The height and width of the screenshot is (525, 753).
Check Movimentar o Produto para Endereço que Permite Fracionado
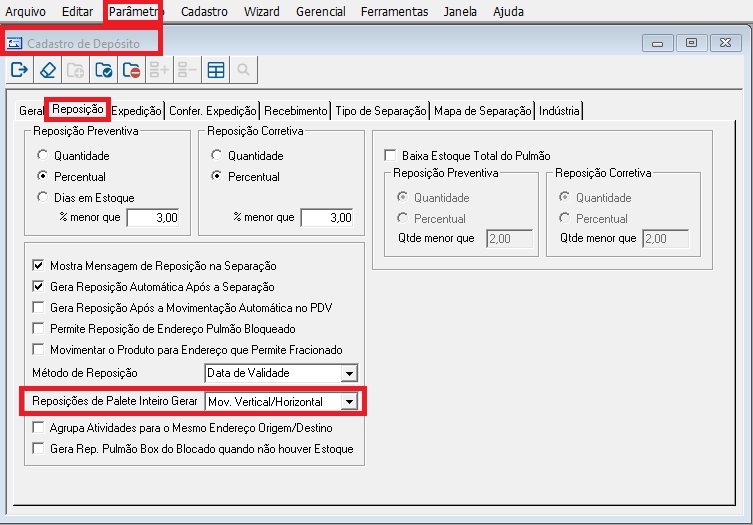[x=38, y=349]
